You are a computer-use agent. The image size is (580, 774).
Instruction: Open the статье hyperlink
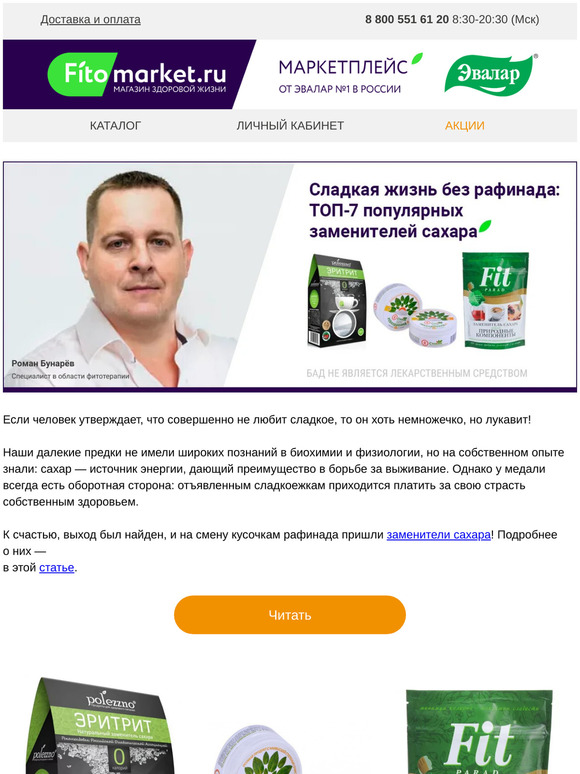point(57,567)
